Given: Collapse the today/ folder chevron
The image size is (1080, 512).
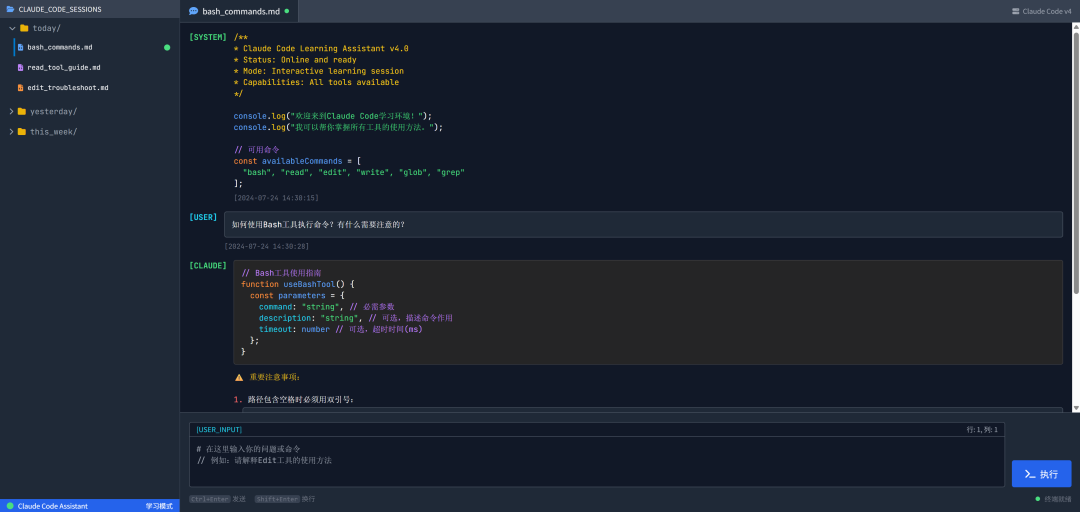Looking at the screenshot, I should [12, 28].
